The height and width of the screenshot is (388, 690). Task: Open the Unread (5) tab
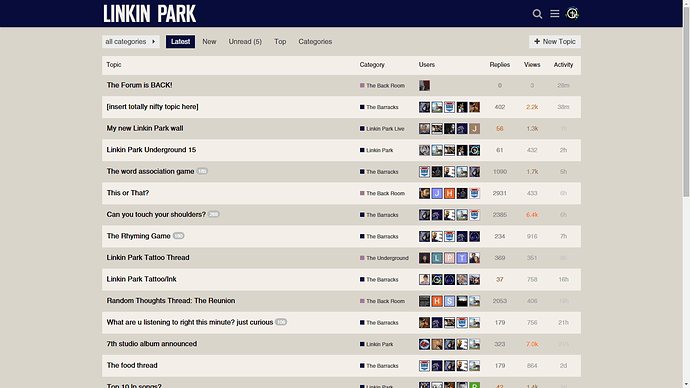coord(245,42)
